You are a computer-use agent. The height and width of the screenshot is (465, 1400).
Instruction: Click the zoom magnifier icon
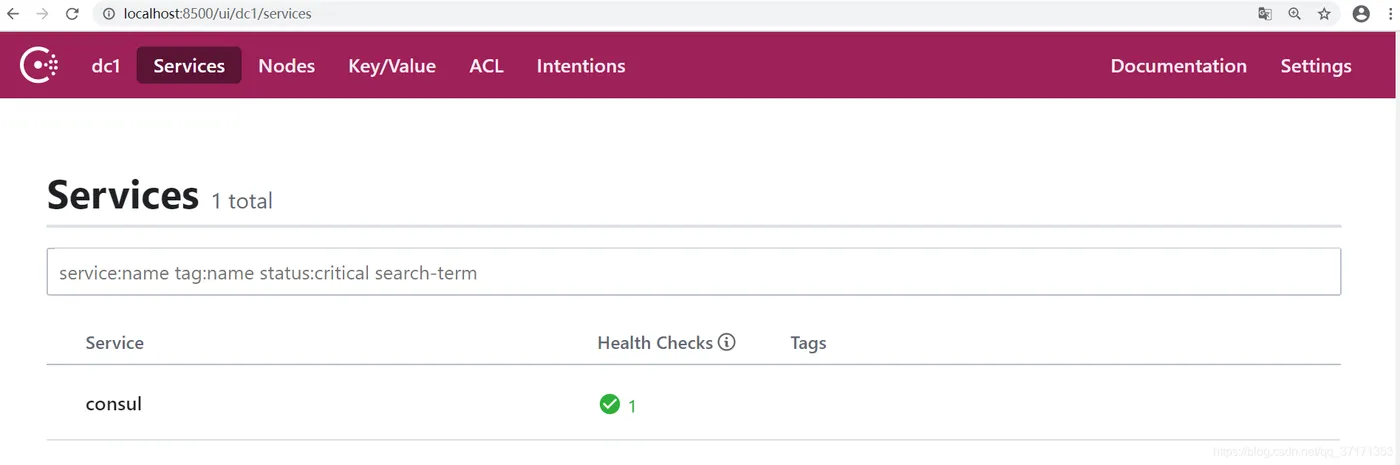pos(1295,14)
